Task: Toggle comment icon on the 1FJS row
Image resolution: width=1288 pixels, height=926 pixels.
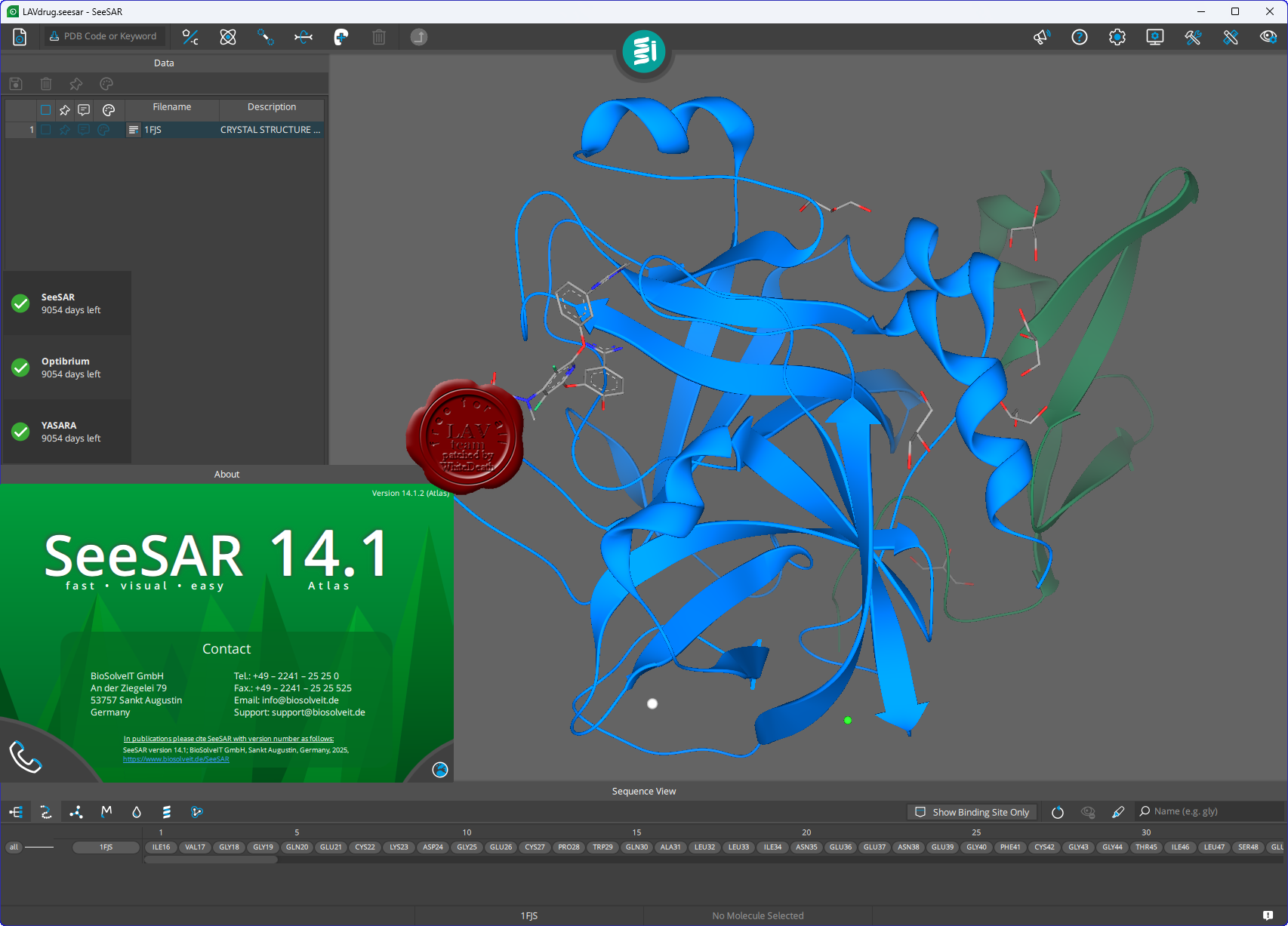Action: pyautogui.click(x=84, y=130)
